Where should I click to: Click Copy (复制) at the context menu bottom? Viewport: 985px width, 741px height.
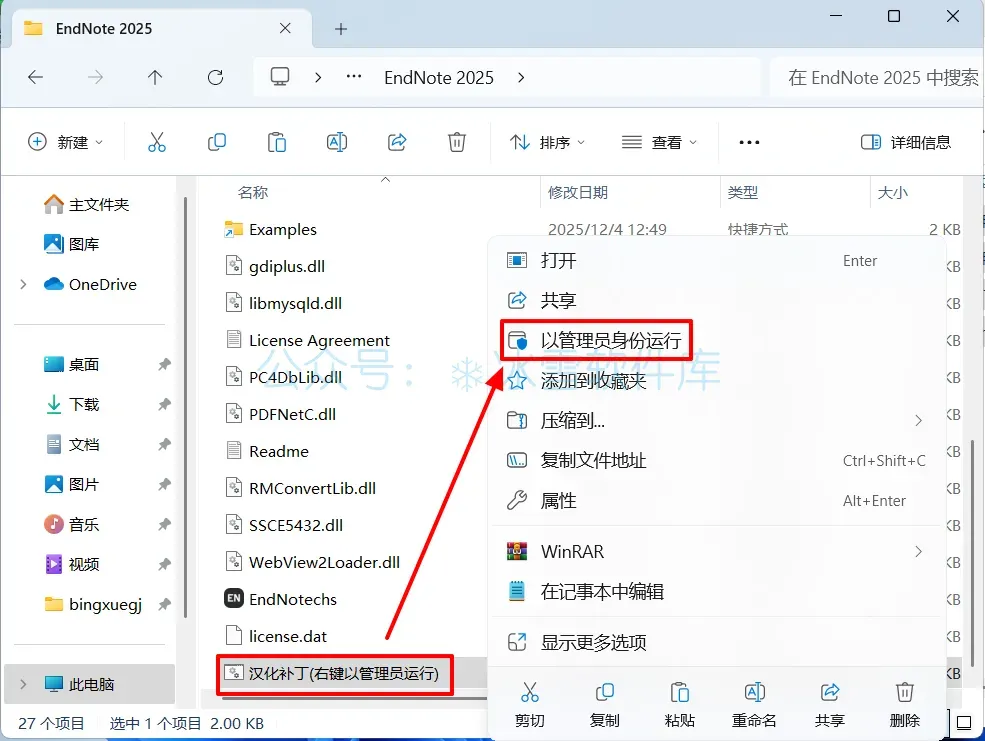click(604, 705)
